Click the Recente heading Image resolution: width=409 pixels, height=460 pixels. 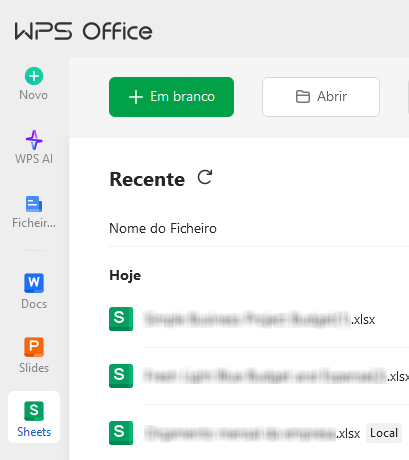pos(147,179)
